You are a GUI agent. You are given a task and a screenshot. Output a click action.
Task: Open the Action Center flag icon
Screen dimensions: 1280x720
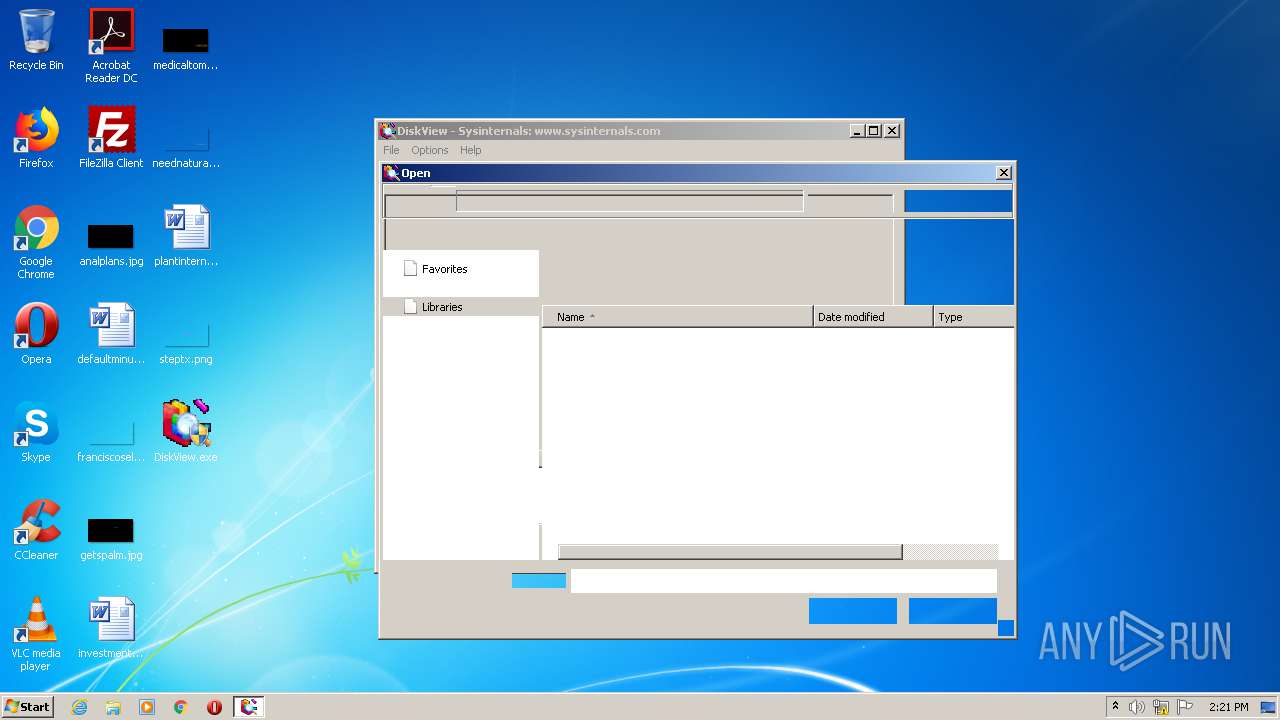[x=1184, y=707]
